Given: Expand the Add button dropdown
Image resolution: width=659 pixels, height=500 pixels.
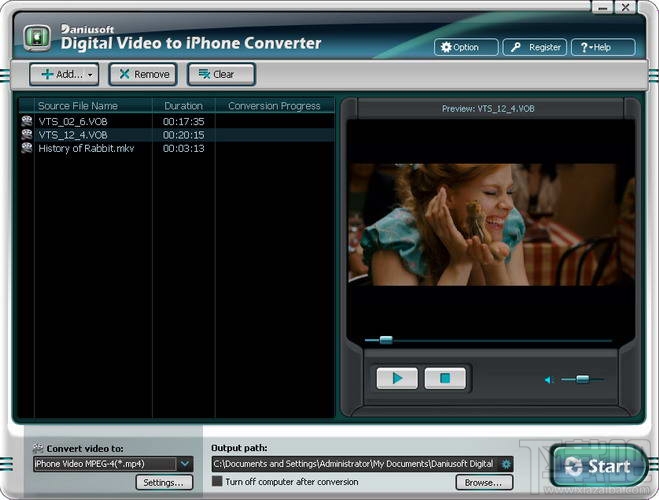Looking at the screenshot, I should point(91,74).
